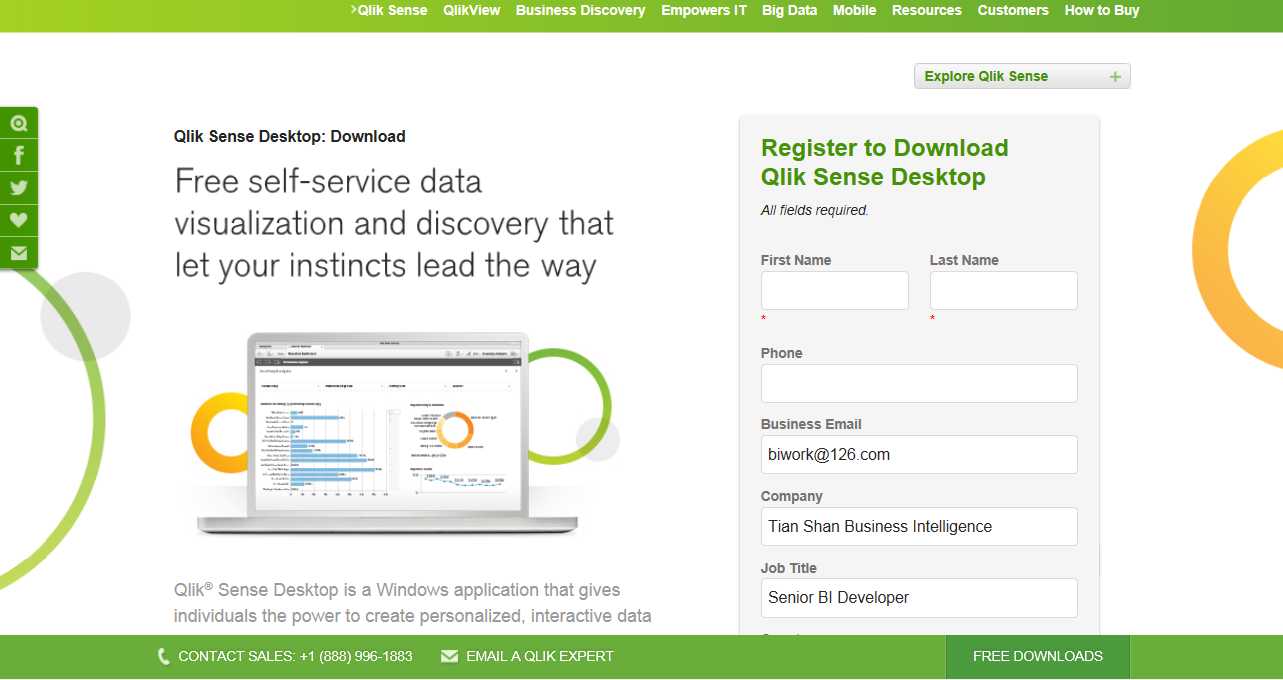Click the Free Downloads button
The height and width of the screenshot is (680, 1283).
[x=1038, y=657]
